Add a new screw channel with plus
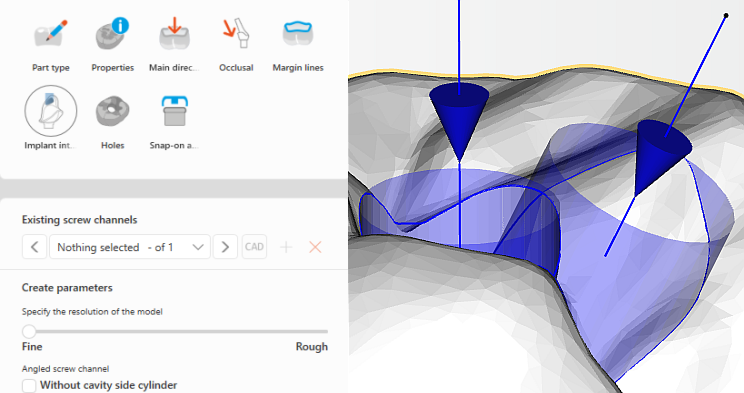Screen dimensions: 744x393 tap(286, 247)
